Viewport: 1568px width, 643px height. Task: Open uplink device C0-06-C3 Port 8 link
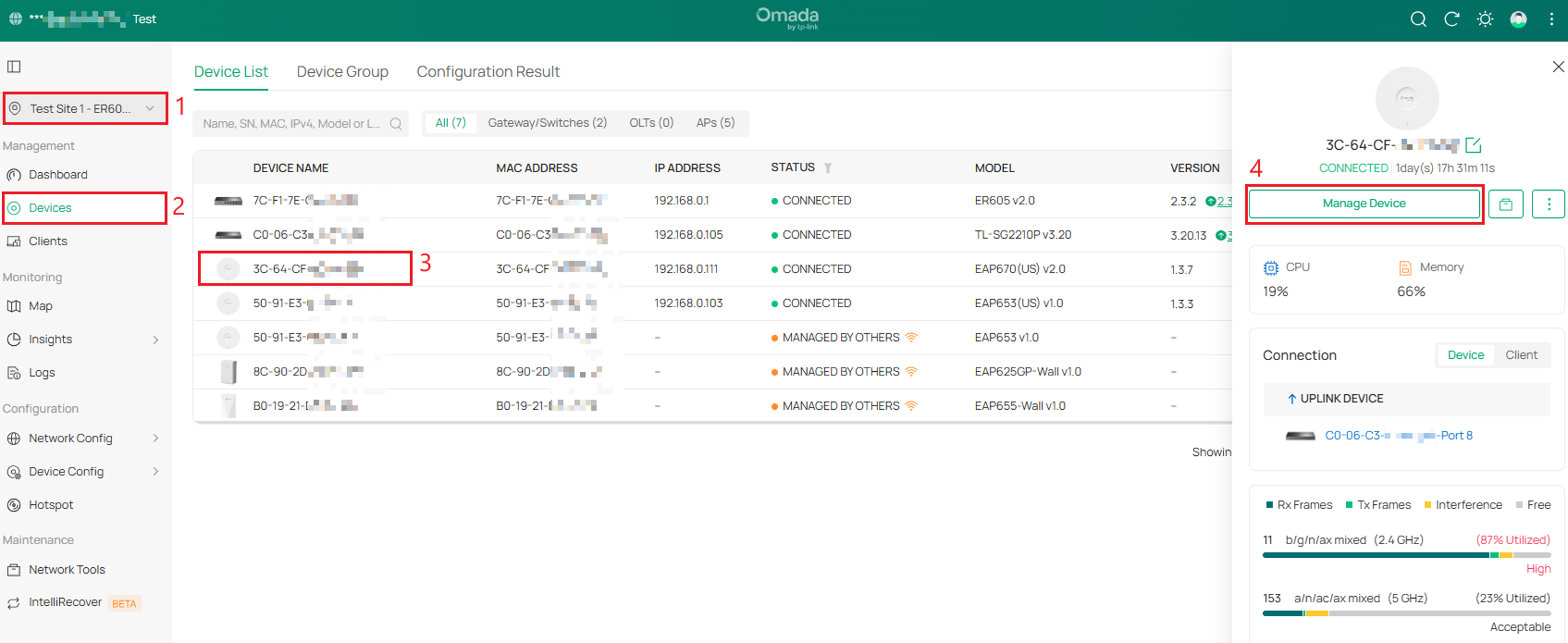pyautogui.click(x=1398, y=436)
